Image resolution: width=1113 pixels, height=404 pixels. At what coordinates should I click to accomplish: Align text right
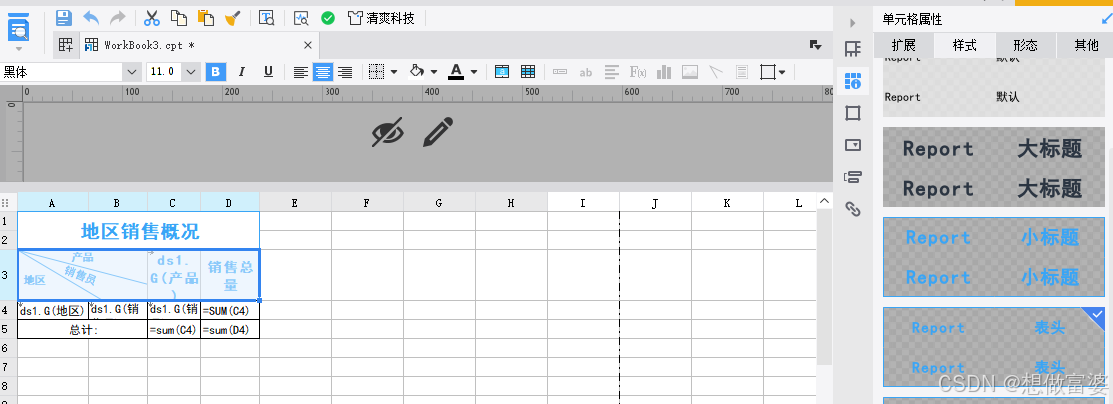345,72
